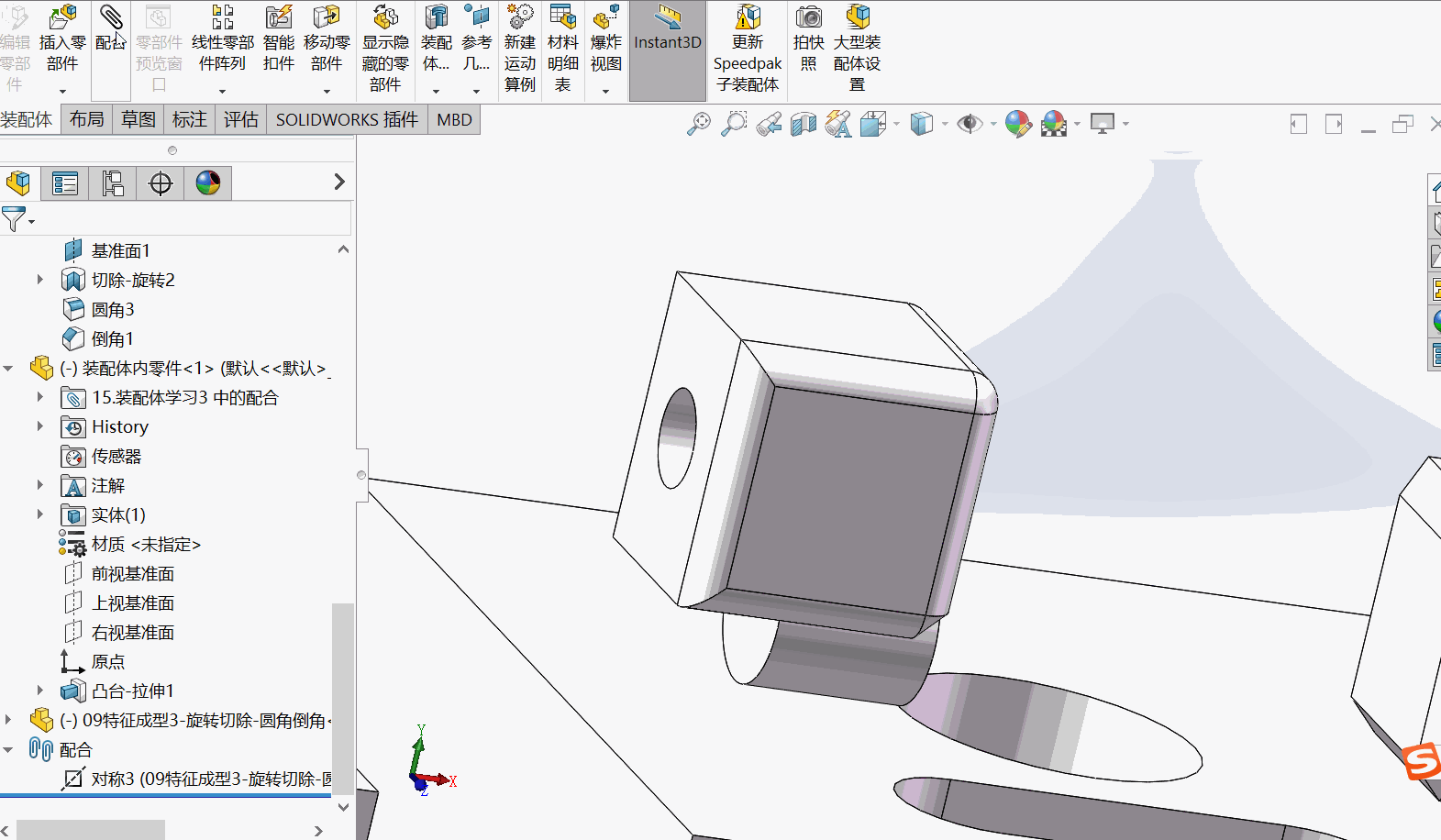Select Move Component (移动零部件) tool
Screen dimensions: 1441x840
(x=327, y=17)
